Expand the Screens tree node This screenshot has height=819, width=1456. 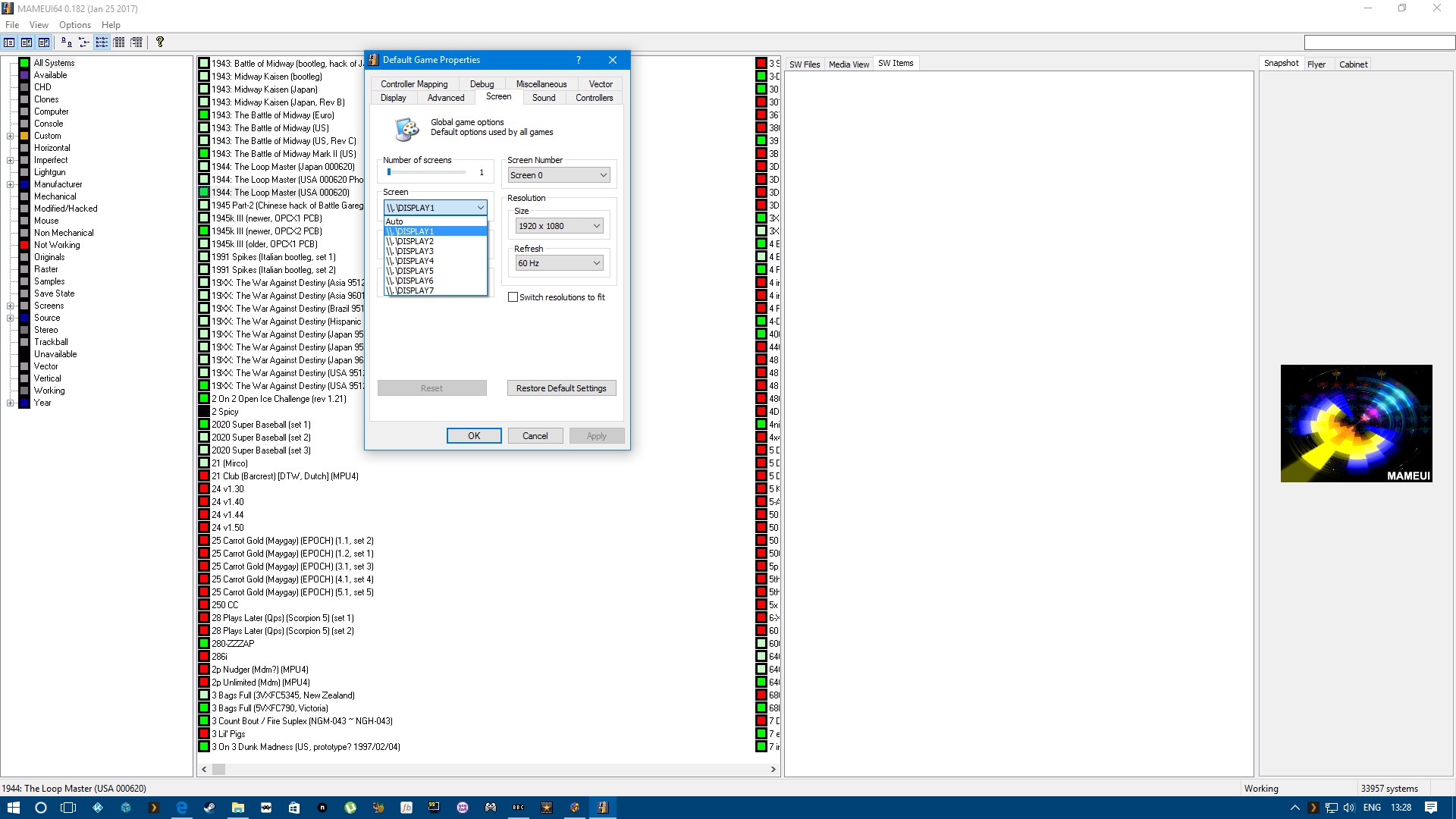point(11,306)
